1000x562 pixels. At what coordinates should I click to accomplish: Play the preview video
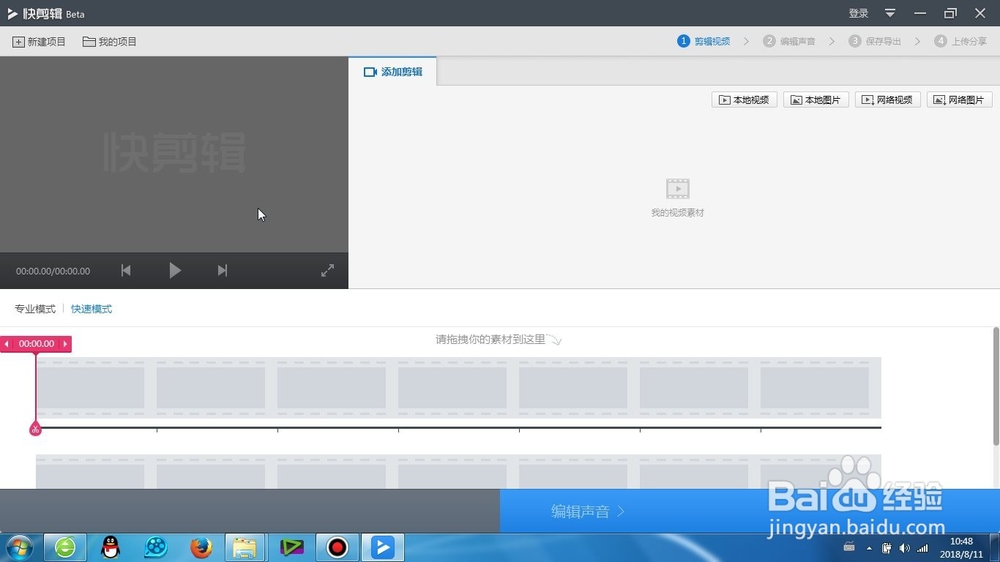(175, 270)
